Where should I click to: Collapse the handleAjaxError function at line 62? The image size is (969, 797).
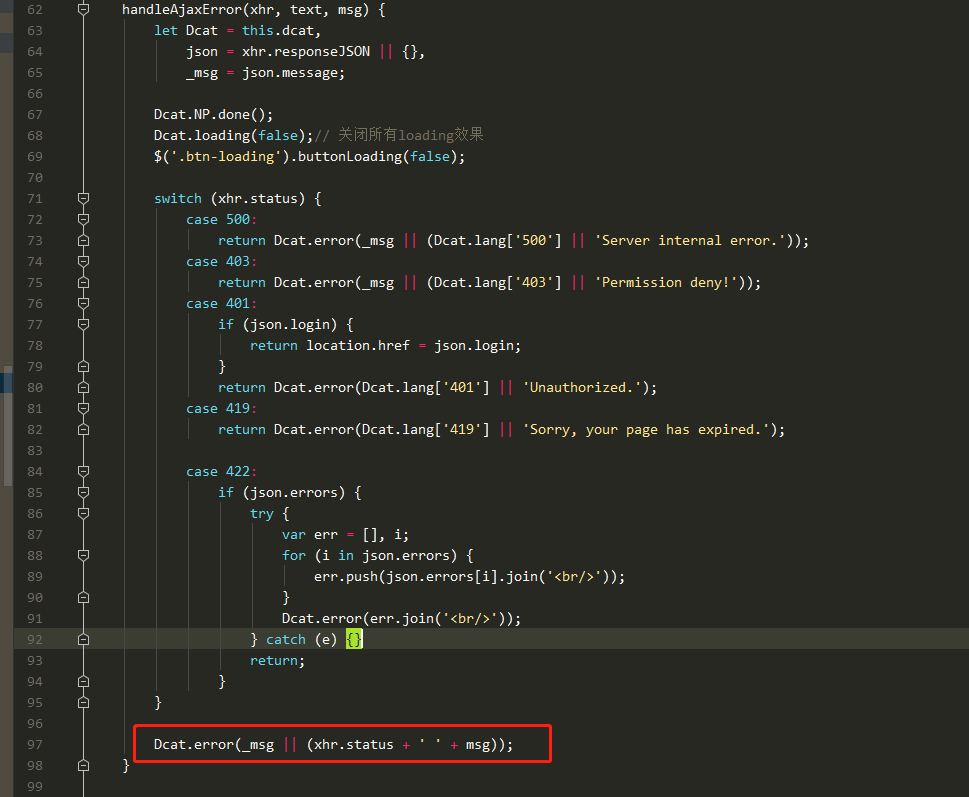tap(83, 9)
